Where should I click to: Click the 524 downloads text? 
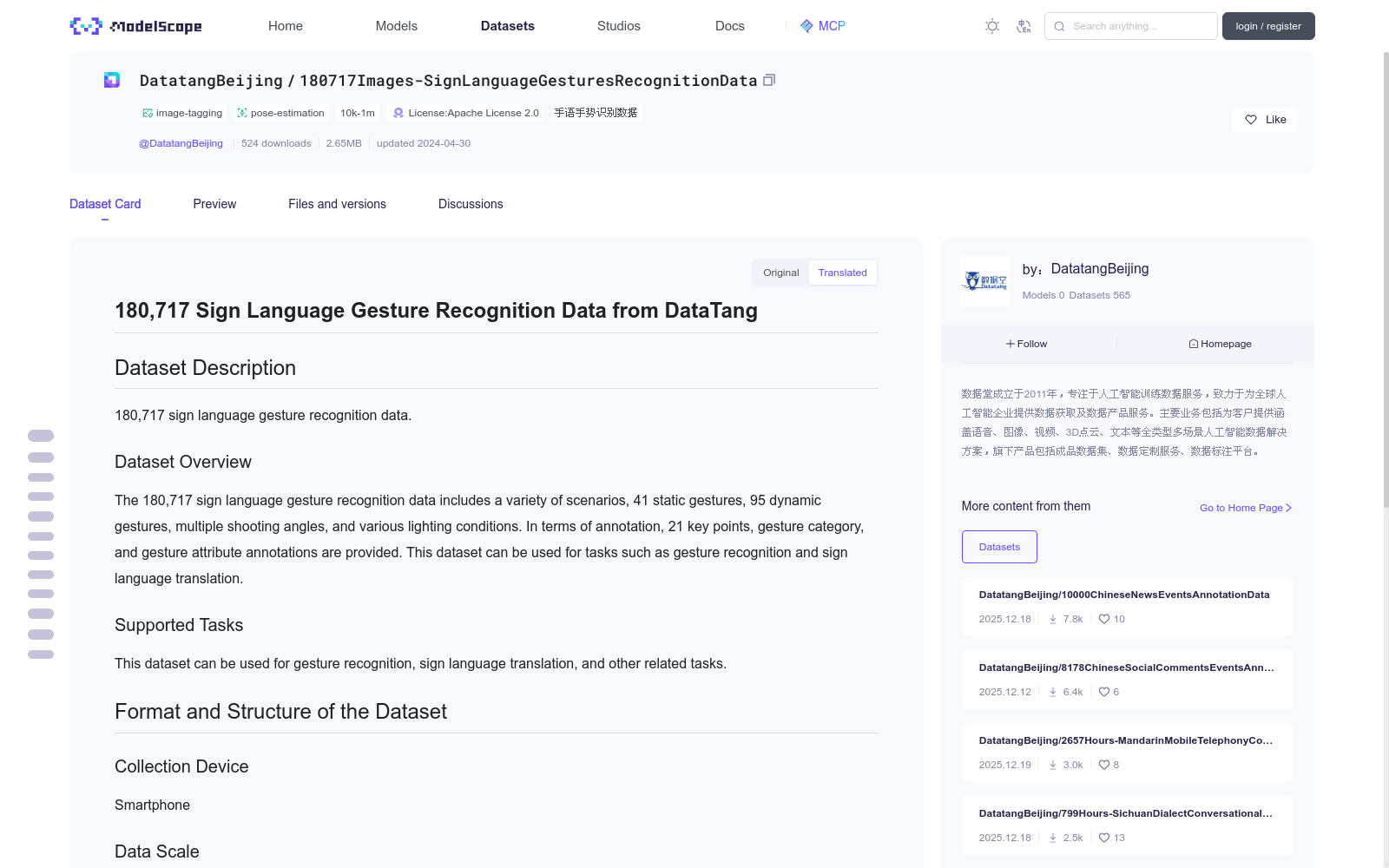click(x=276, y=143)
